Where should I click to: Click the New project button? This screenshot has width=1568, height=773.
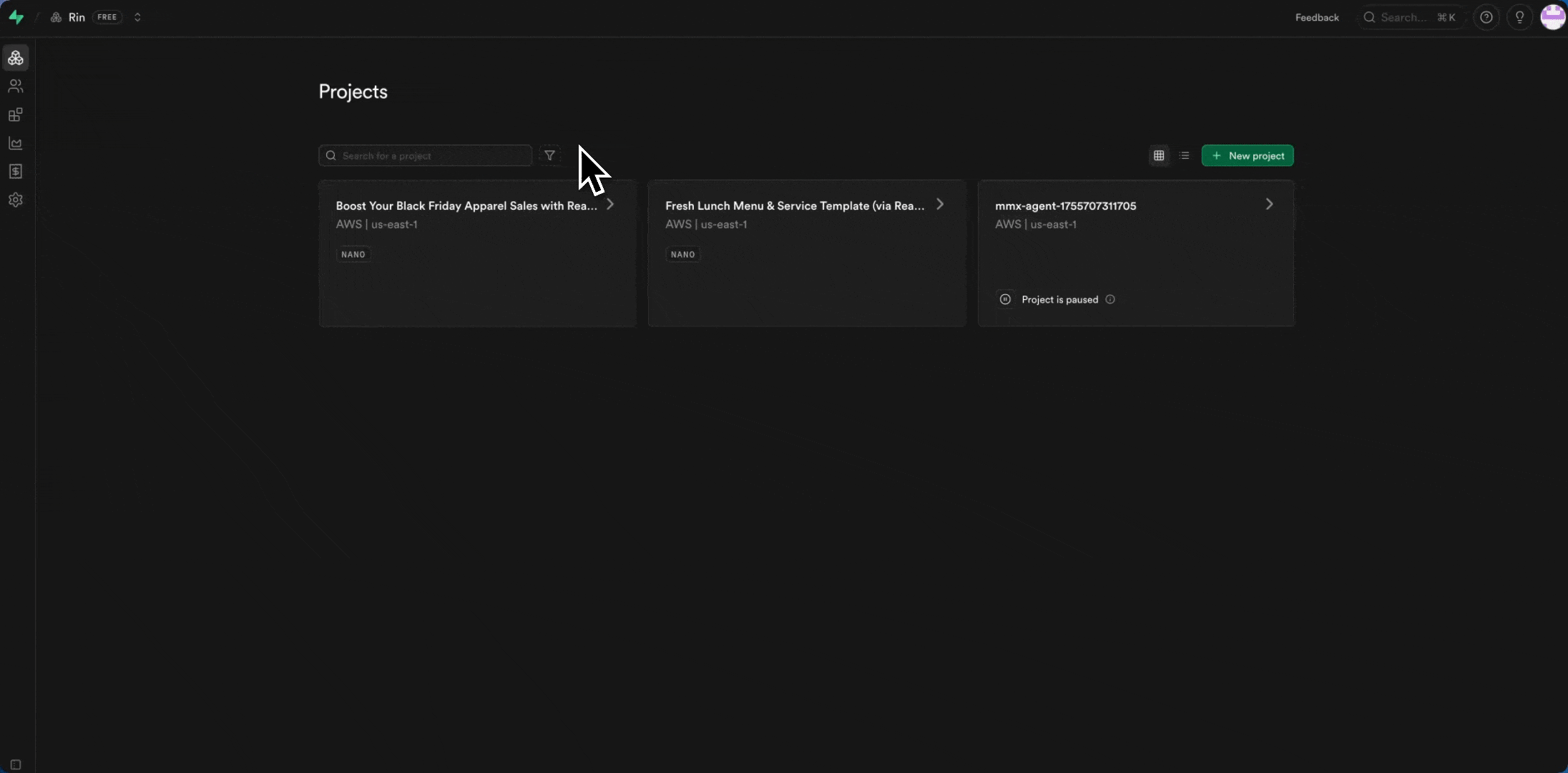pos(1248,155)
